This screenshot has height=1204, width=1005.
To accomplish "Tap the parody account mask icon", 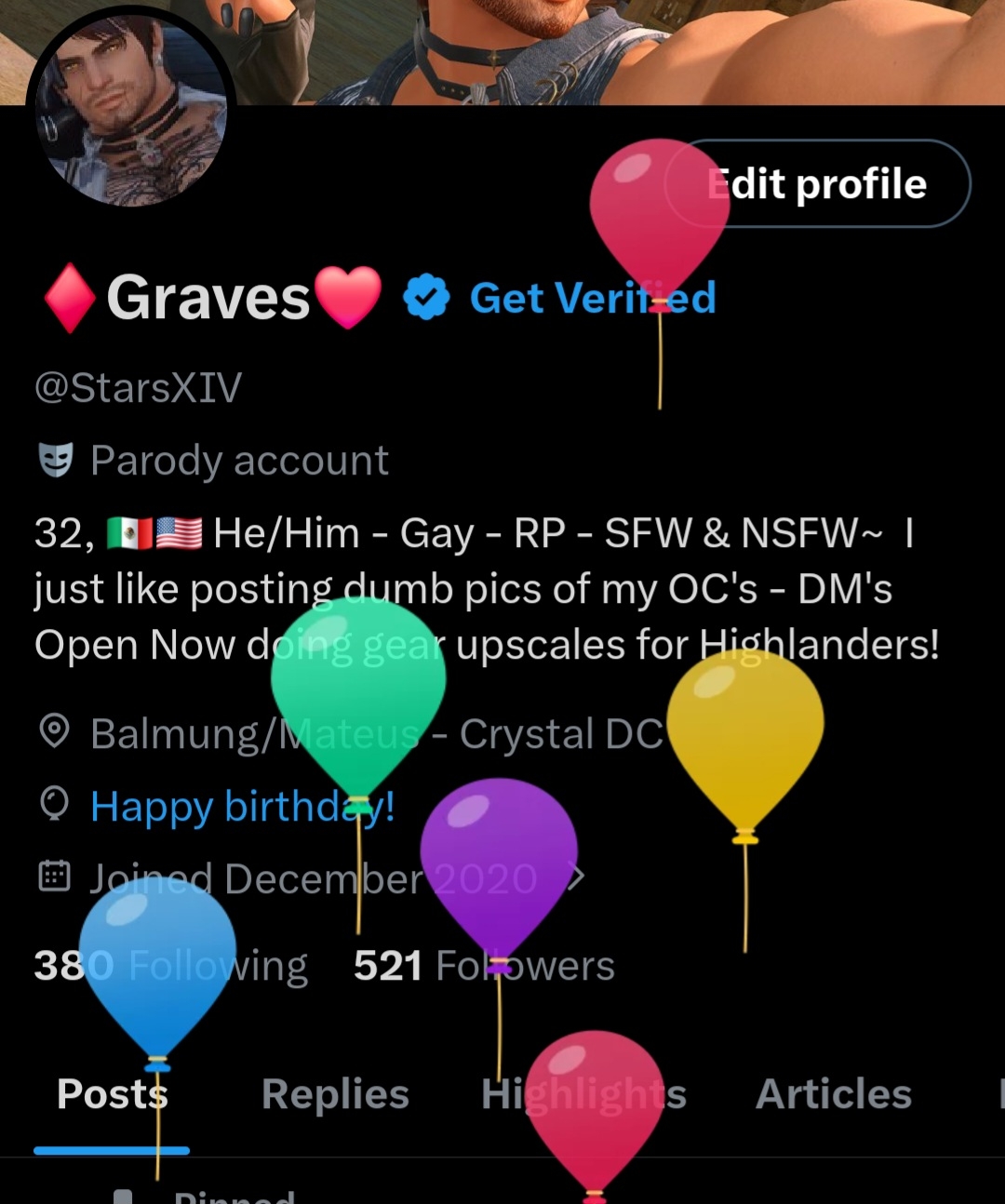I will (x=55, y=460).
